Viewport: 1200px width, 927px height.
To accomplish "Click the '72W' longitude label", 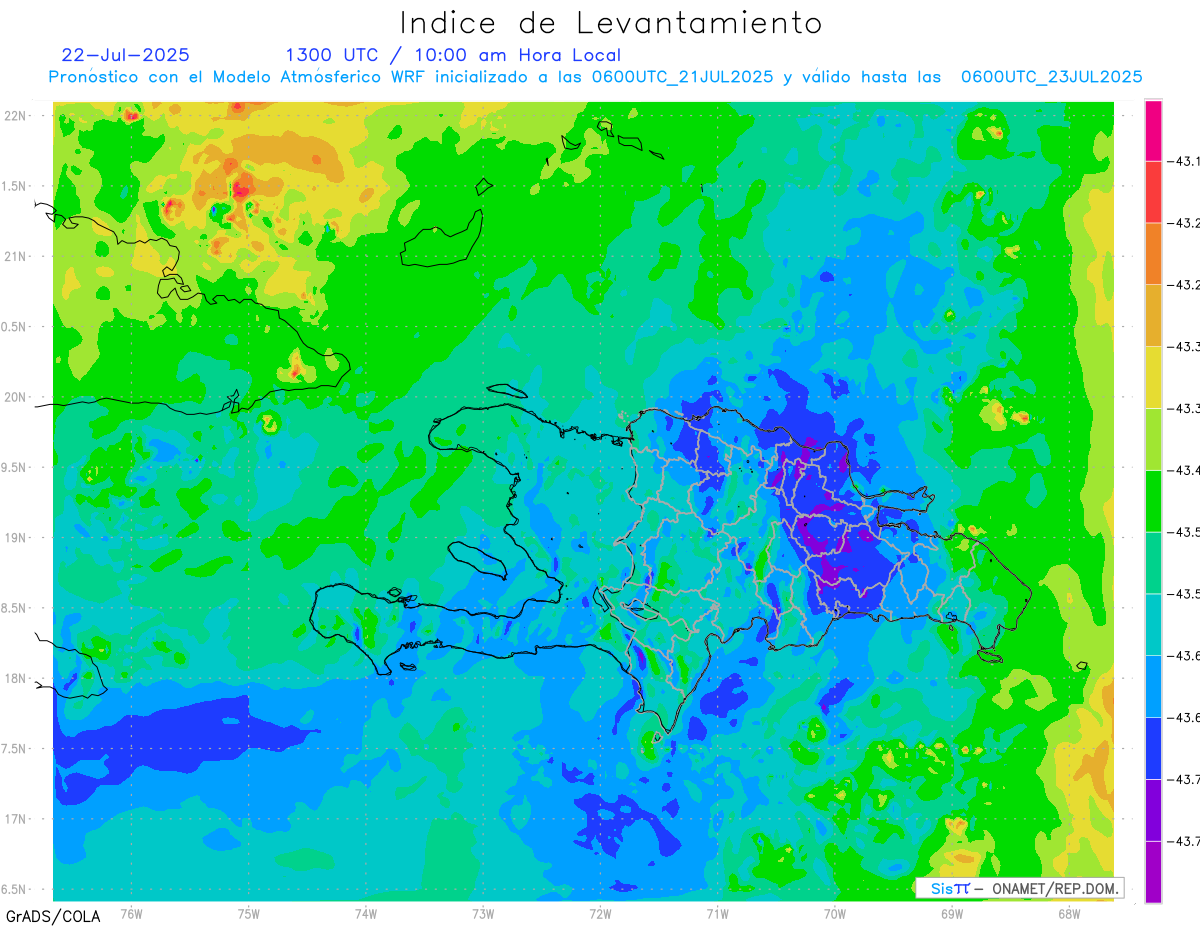I will [600, 913].
